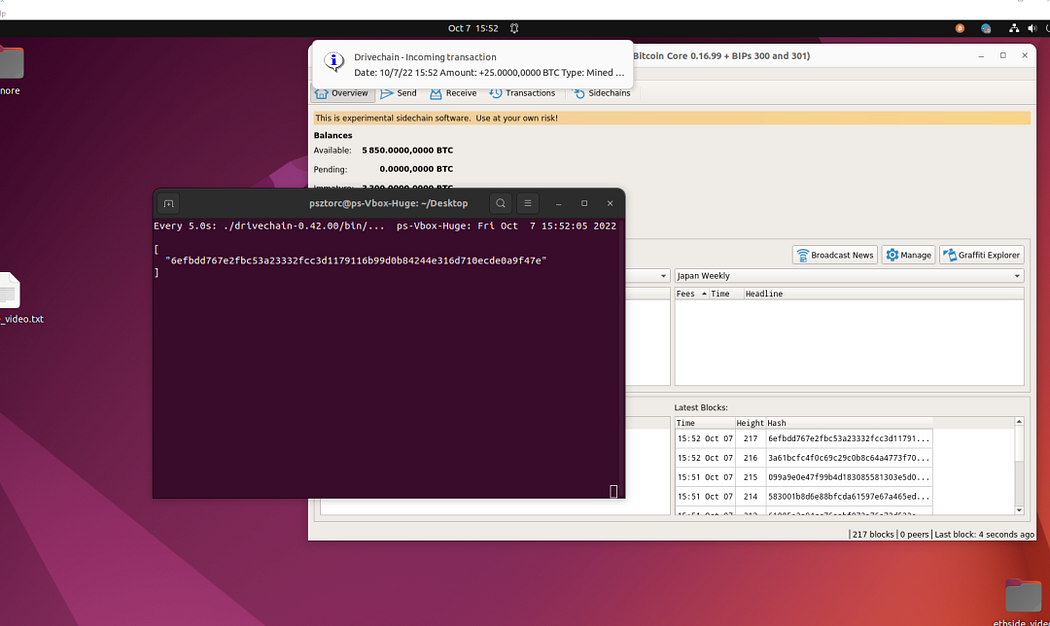Click the terminal search icon
The height and width of the screenshot is (626, 1050).
tap(501, 203)
